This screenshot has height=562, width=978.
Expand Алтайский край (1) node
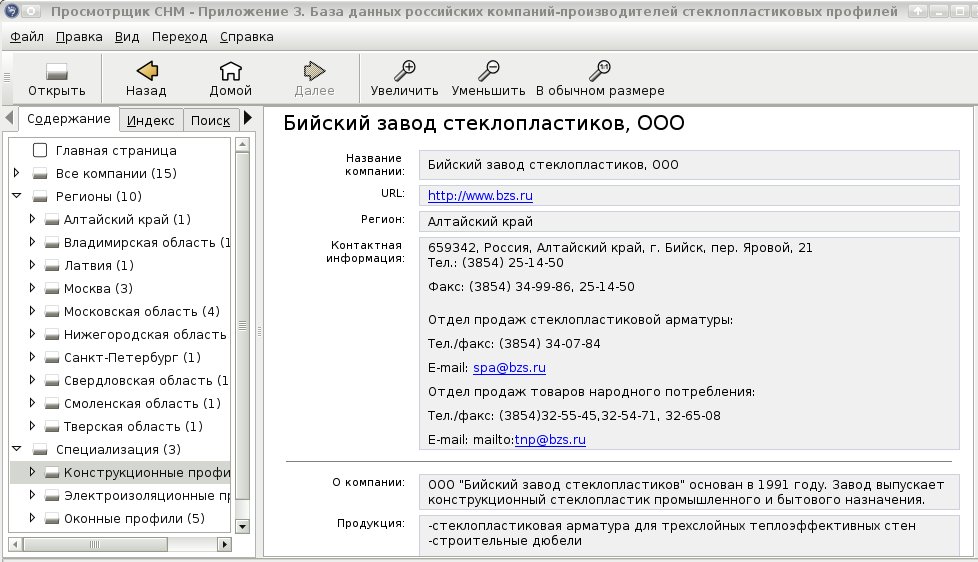click(32, 219)
